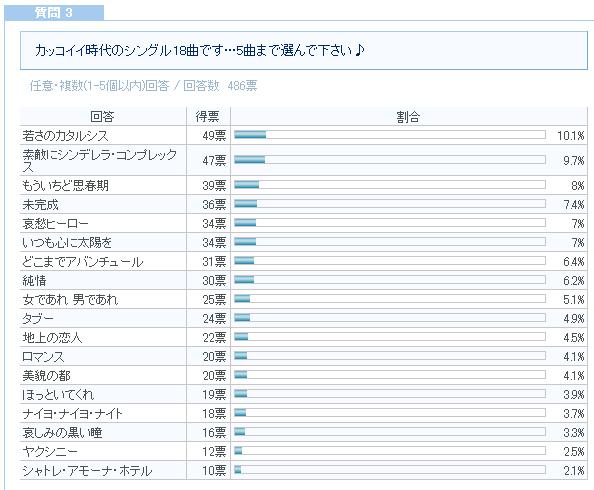Select the いつも心に太陽を answer label
594x490 pixels.
pos(67,243)
